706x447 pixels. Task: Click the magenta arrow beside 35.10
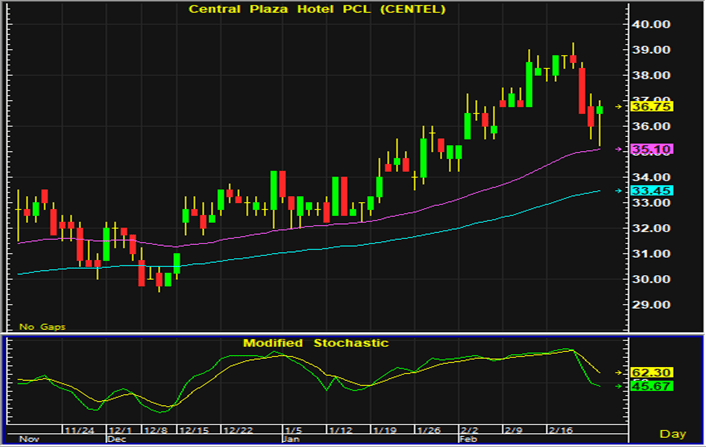pyautogui.click(x=619, y=149)
